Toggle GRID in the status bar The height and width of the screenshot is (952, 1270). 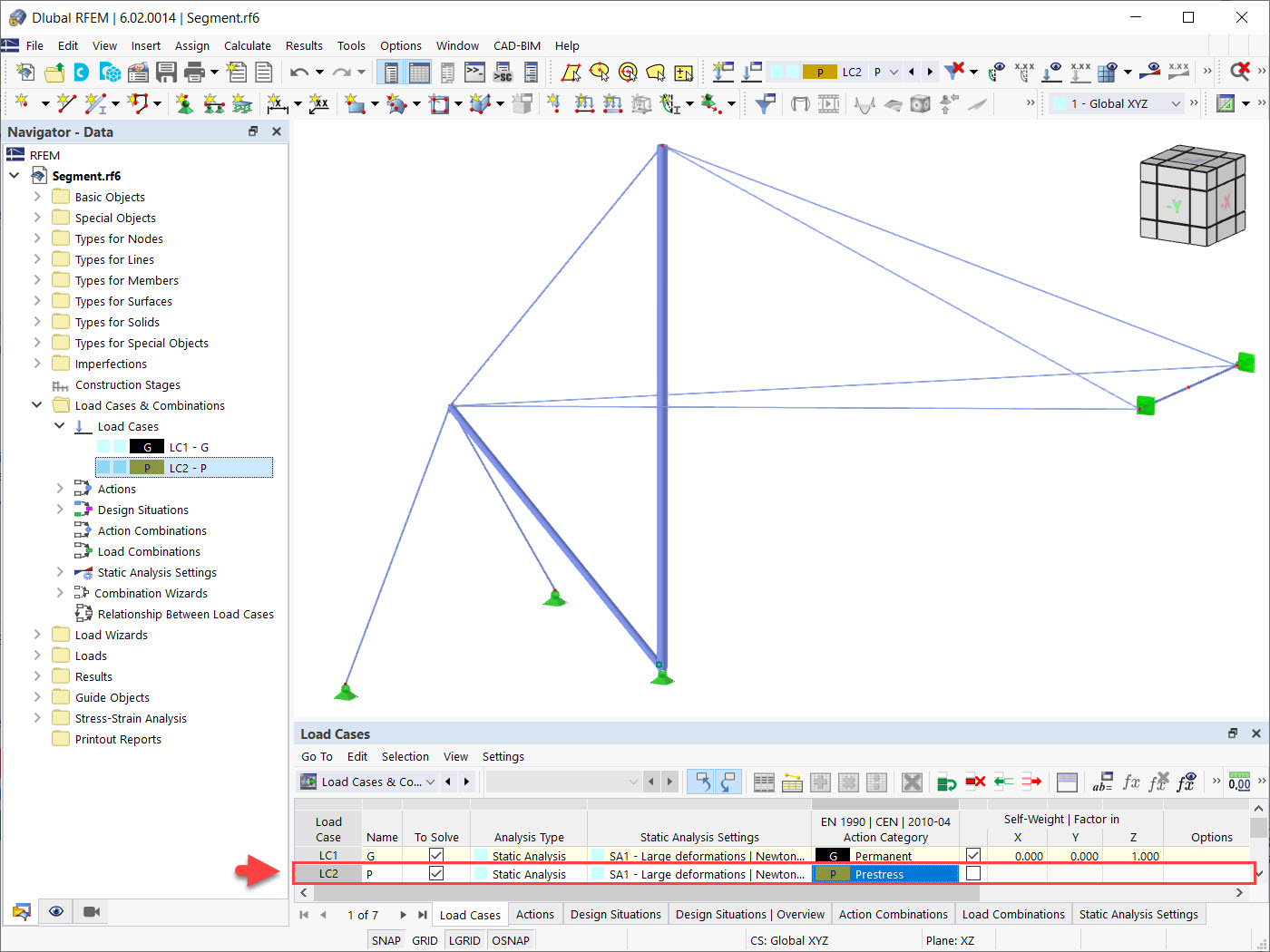(x=425, y=940)
